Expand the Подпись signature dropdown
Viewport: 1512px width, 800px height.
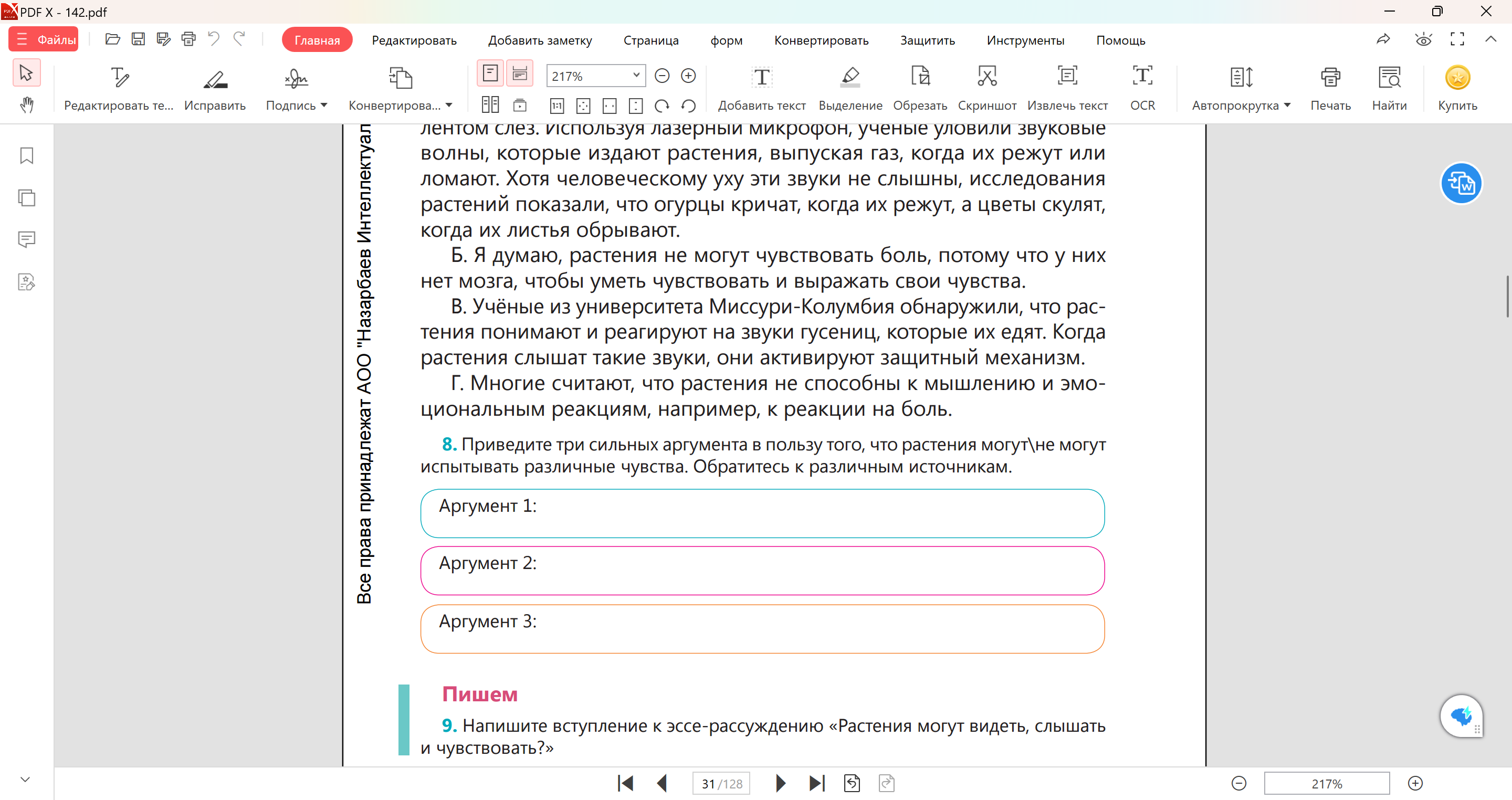(x=324, y=106)
